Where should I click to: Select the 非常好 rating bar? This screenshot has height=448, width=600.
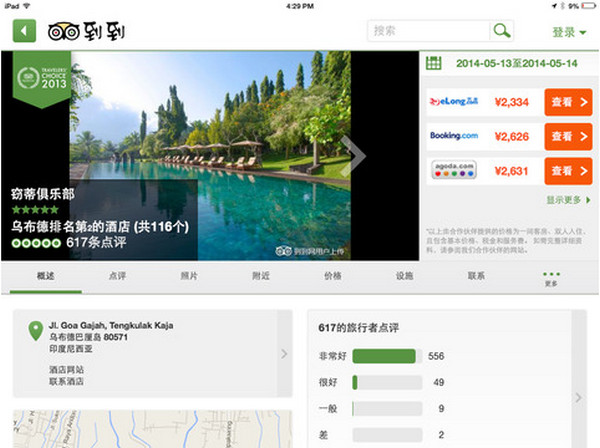pyautogui.click(x=383, y=356)
